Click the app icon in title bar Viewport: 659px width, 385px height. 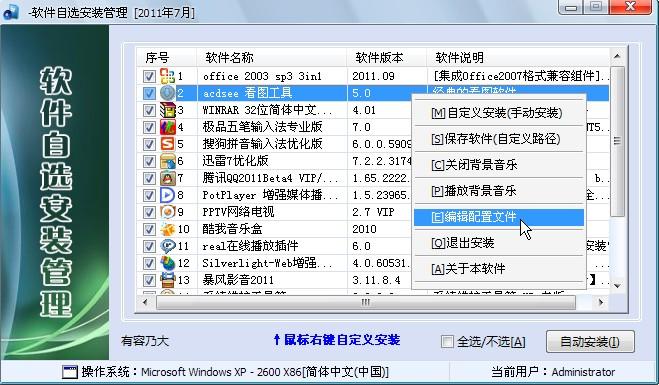point(11,11)
